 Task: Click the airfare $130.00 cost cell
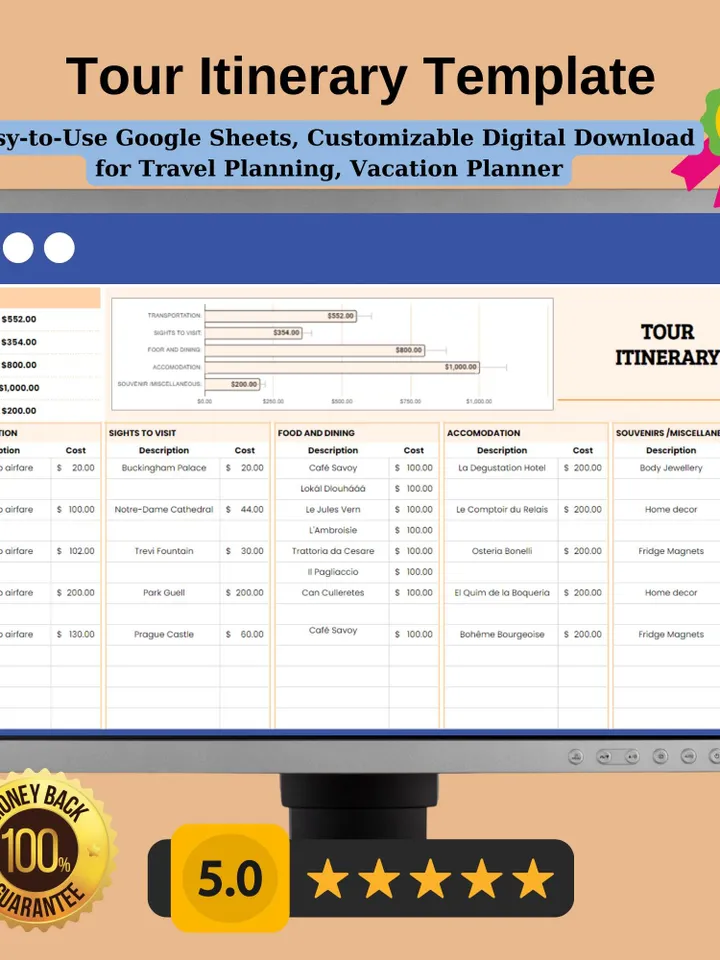point(76,634)
